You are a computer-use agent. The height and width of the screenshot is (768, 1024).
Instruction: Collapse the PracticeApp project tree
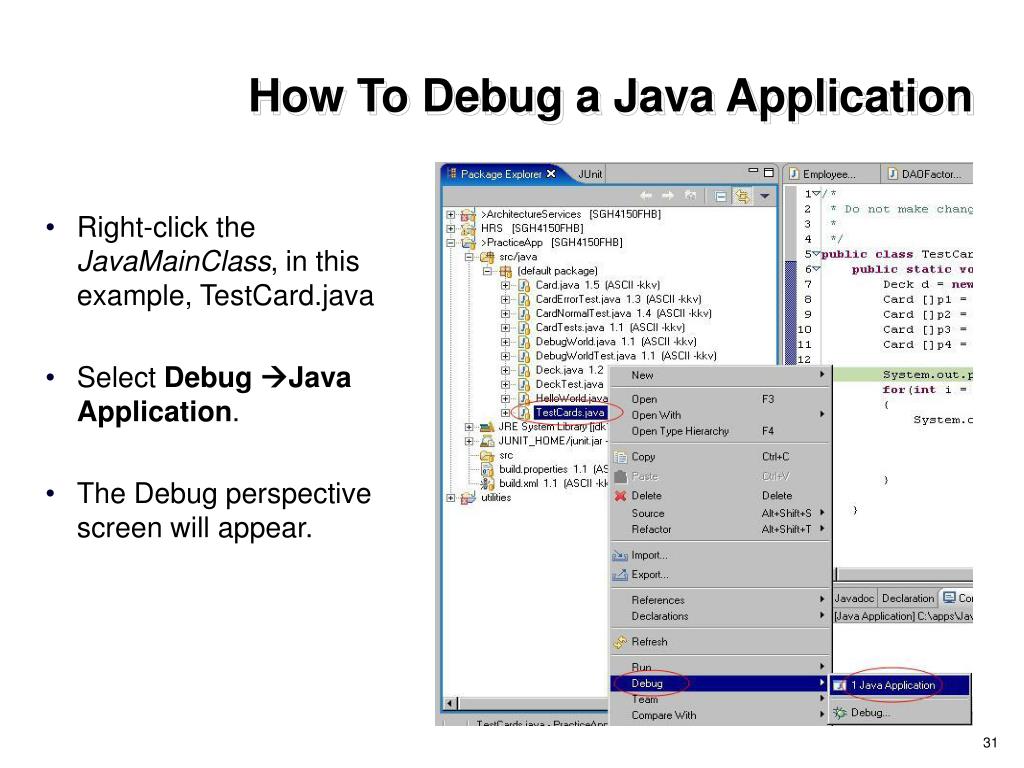[451, 242]
